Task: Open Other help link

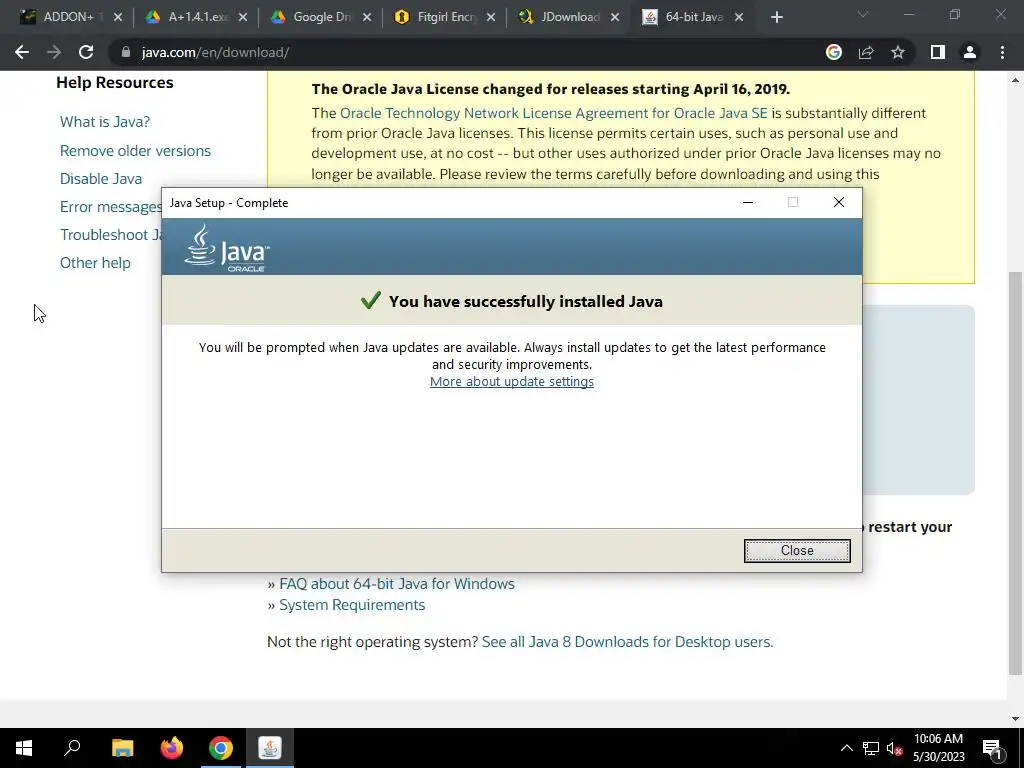Action: click(95, 263)
